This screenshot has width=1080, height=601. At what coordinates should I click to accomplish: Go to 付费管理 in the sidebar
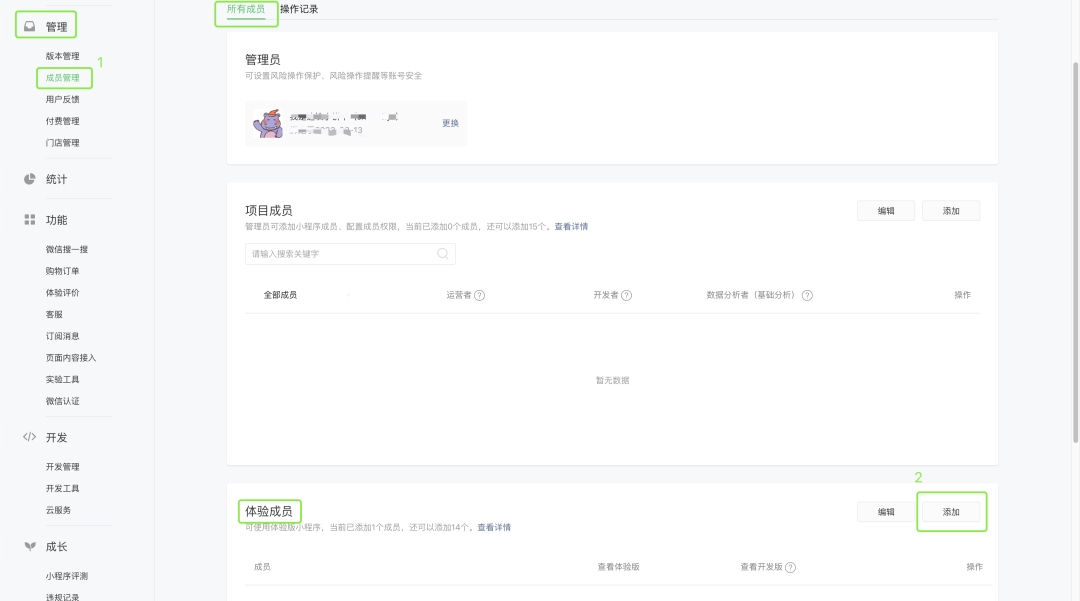coord(63,121)
